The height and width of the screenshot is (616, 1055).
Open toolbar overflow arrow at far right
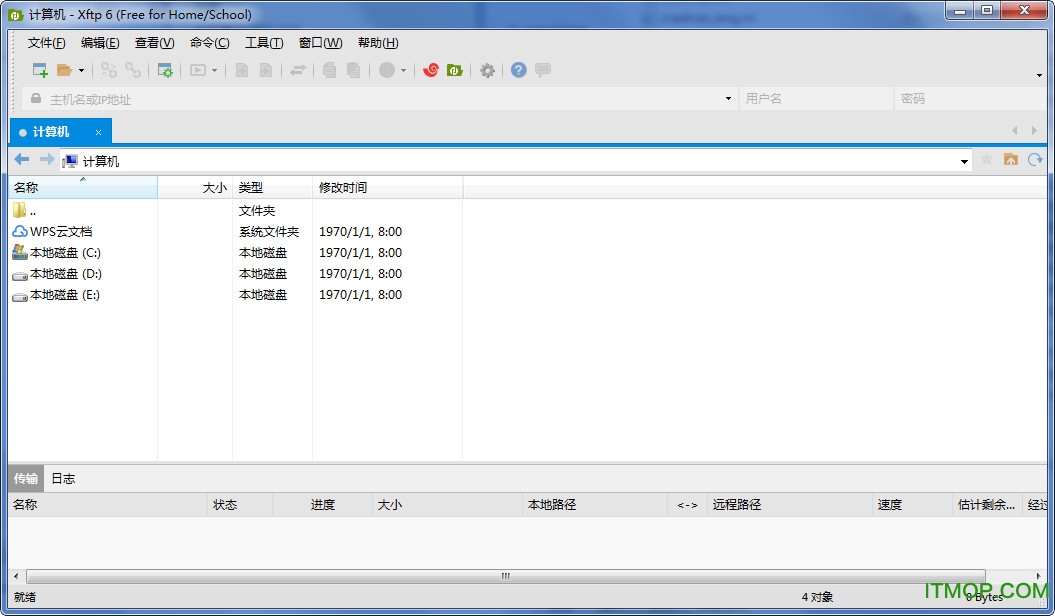click(1040, 75)
